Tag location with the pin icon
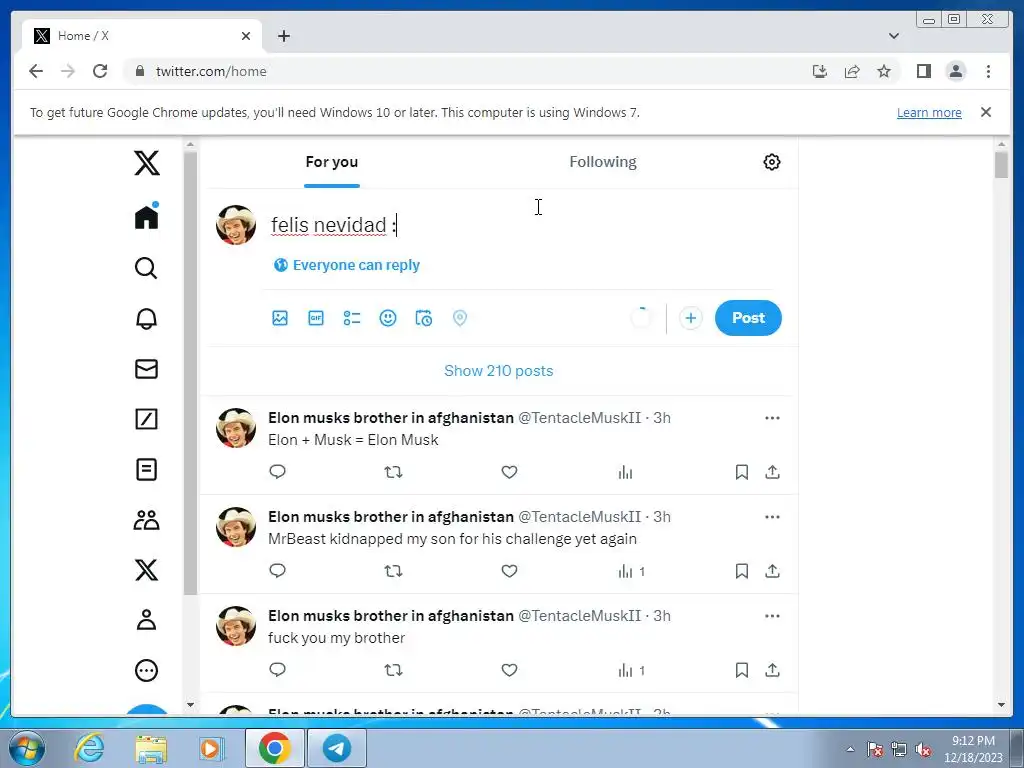Screen dimensions: 1024x768 click(x=460, y=318)
